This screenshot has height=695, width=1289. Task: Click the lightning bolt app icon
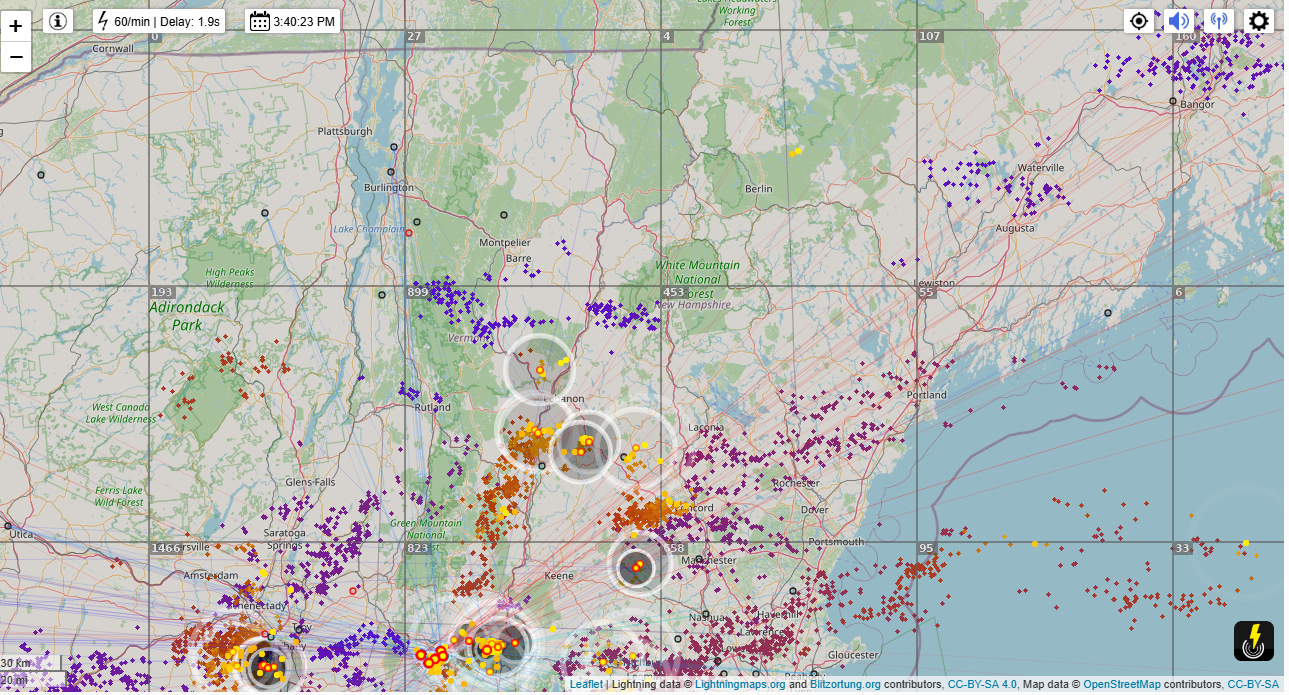(x=1253, y=641)
